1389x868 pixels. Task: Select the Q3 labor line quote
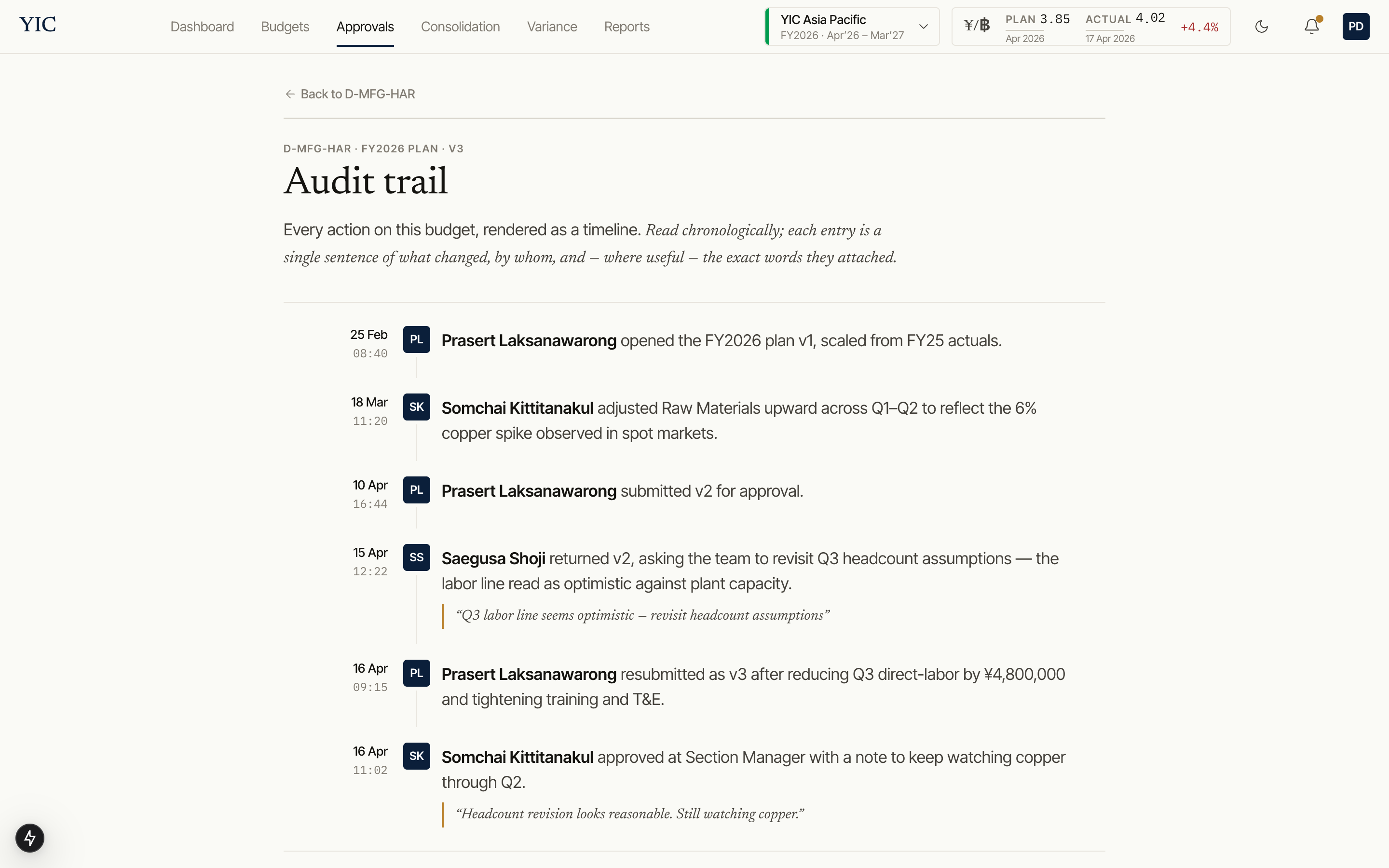[642, 615]
